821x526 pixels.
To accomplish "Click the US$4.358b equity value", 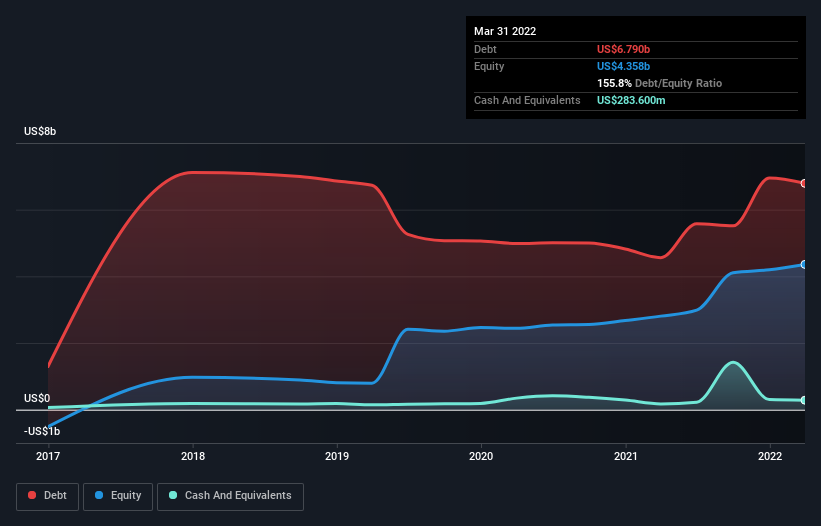I will [623, 66].
